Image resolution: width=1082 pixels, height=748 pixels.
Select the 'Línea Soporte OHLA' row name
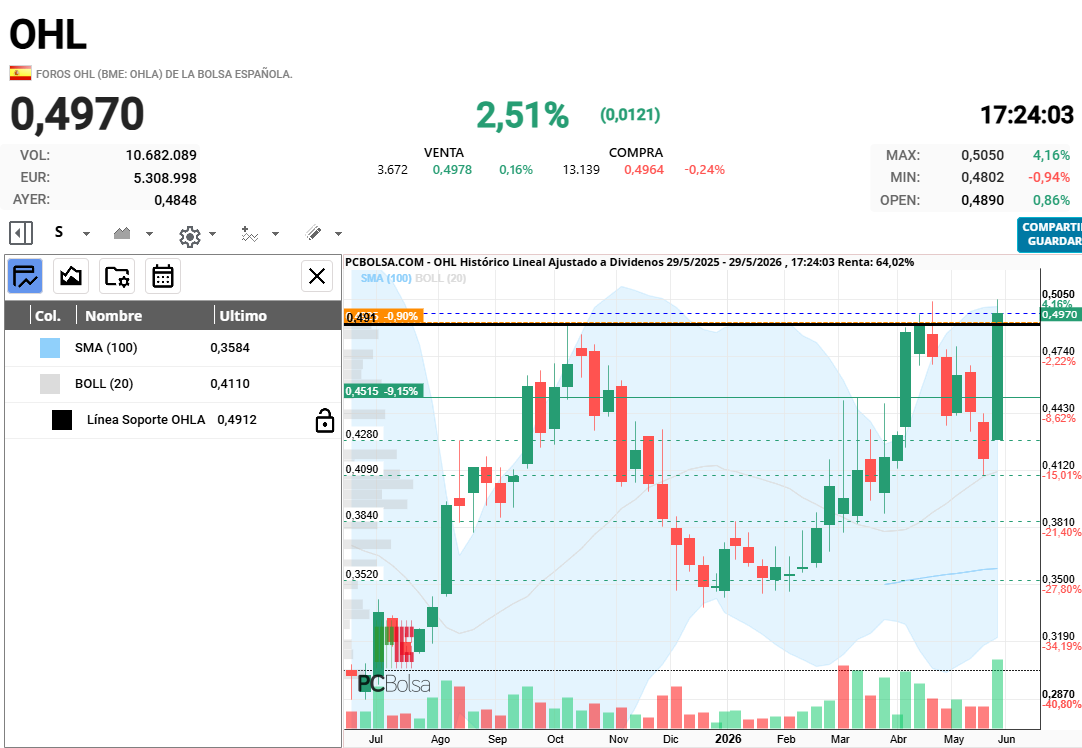[x=146, y=420]
